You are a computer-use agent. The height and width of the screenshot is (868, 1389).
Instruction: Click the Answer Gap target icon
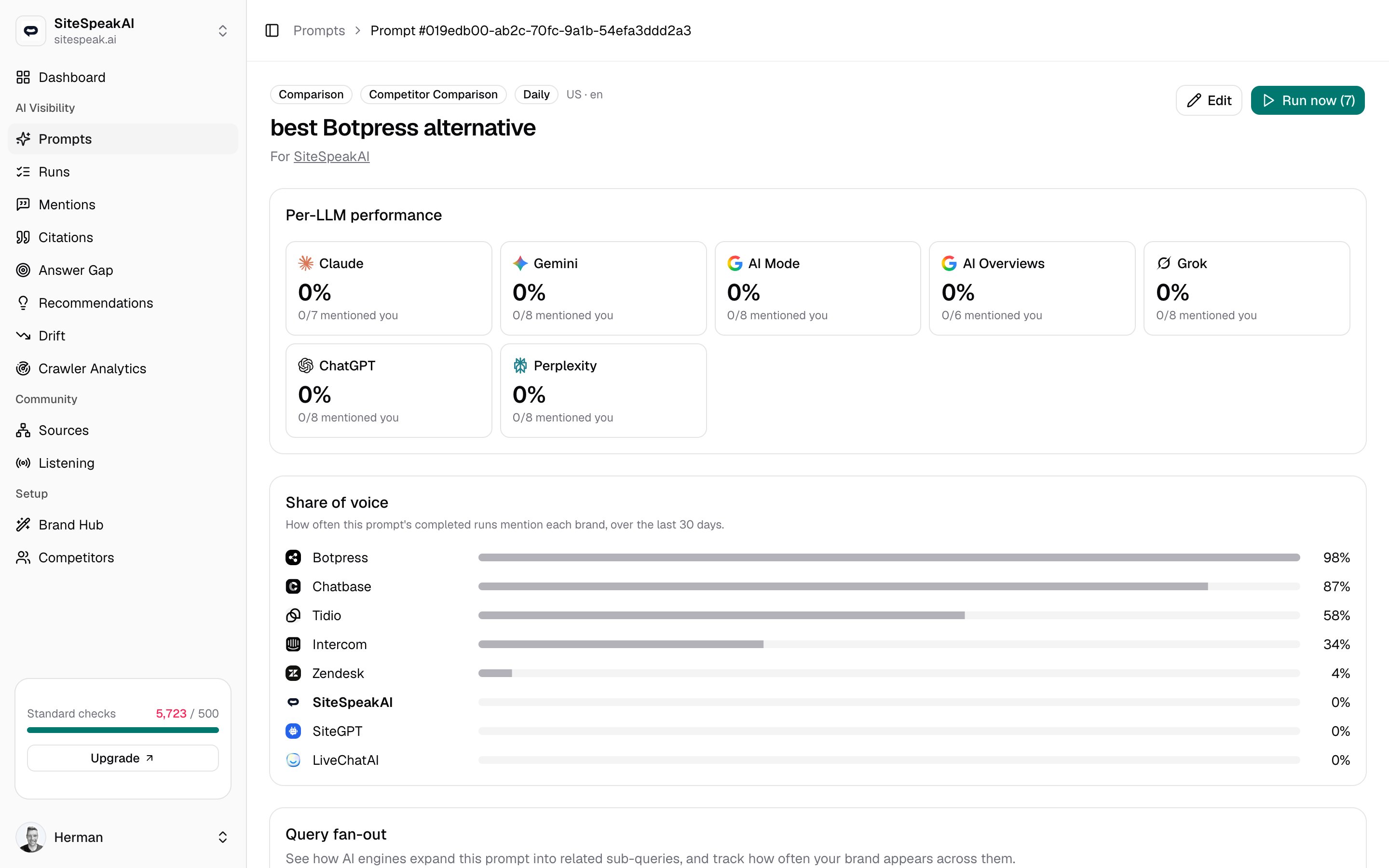click(23, 270)
